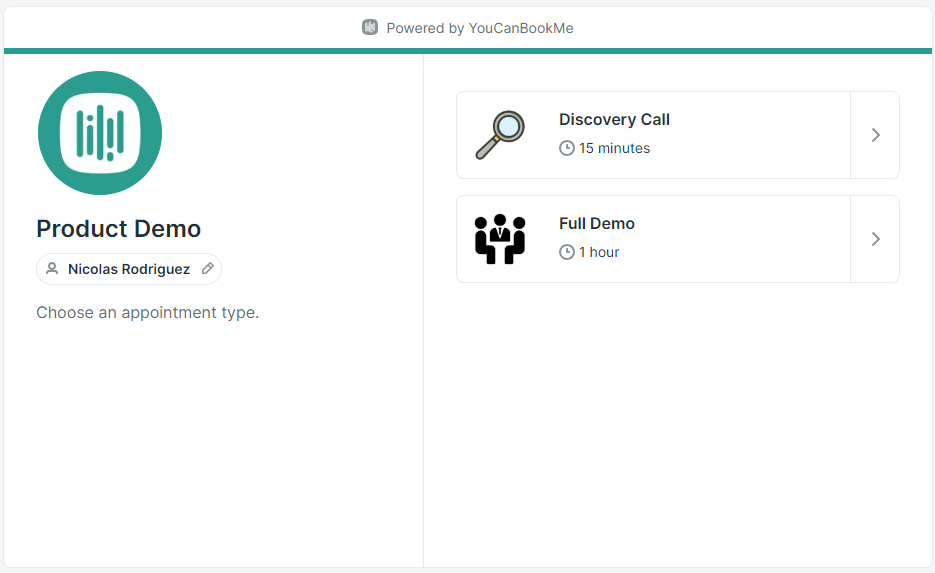Click the clock icon next to 15 minutes
Viewport: 935px width, 573px height.
(566, 148)
